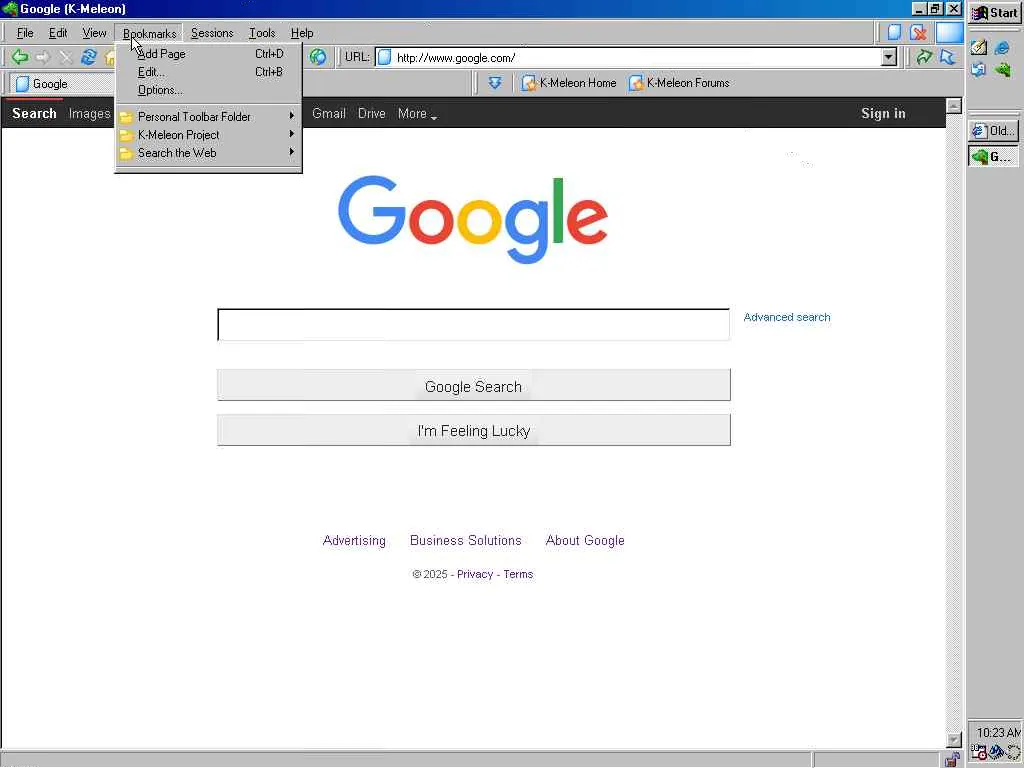Screen dimensions: 1024x768
Task: Click the green K-Meleon quick launch icon
Action: (1003, 69)
